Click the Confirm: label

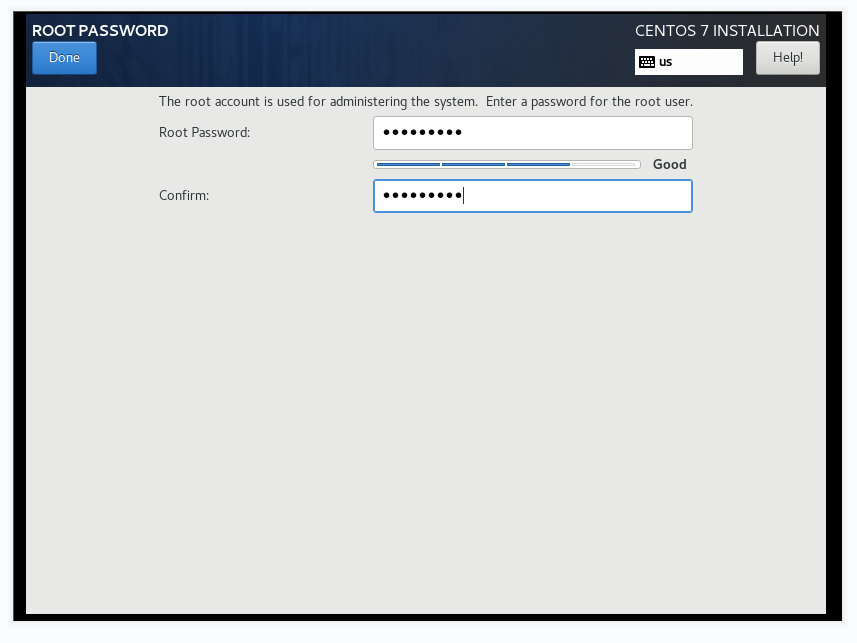[x=184, y=196]
